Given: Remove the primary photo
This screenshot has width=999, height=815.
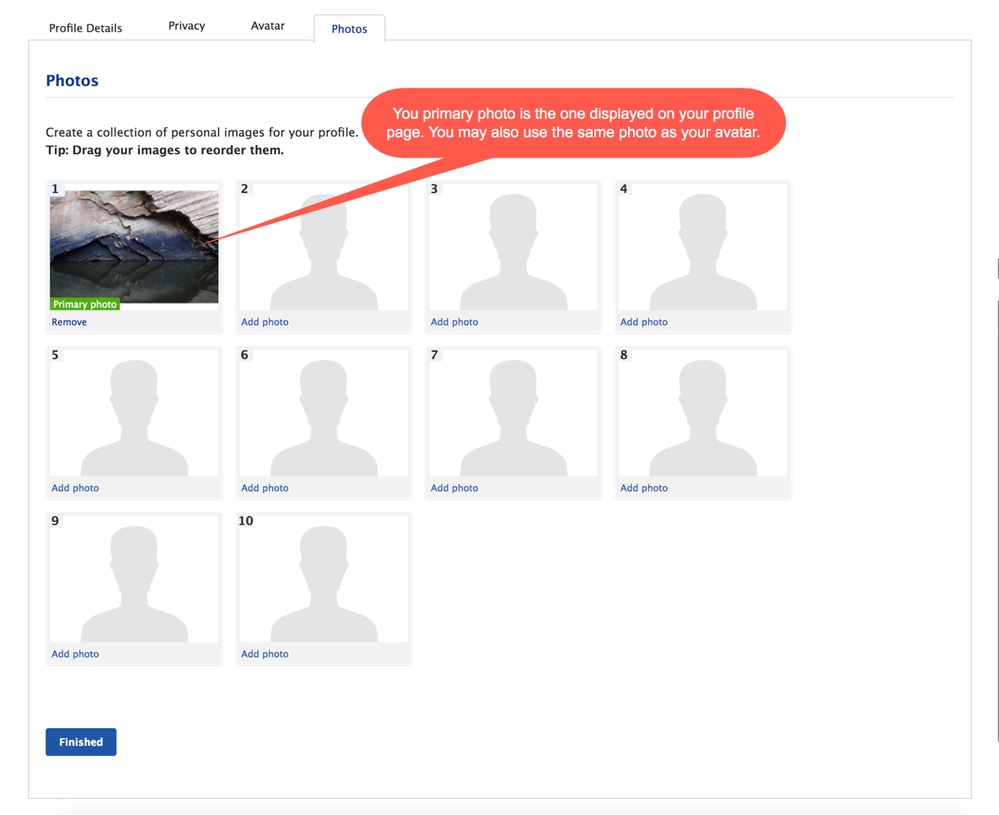Looking at the screenshot, I should (68, 321).
